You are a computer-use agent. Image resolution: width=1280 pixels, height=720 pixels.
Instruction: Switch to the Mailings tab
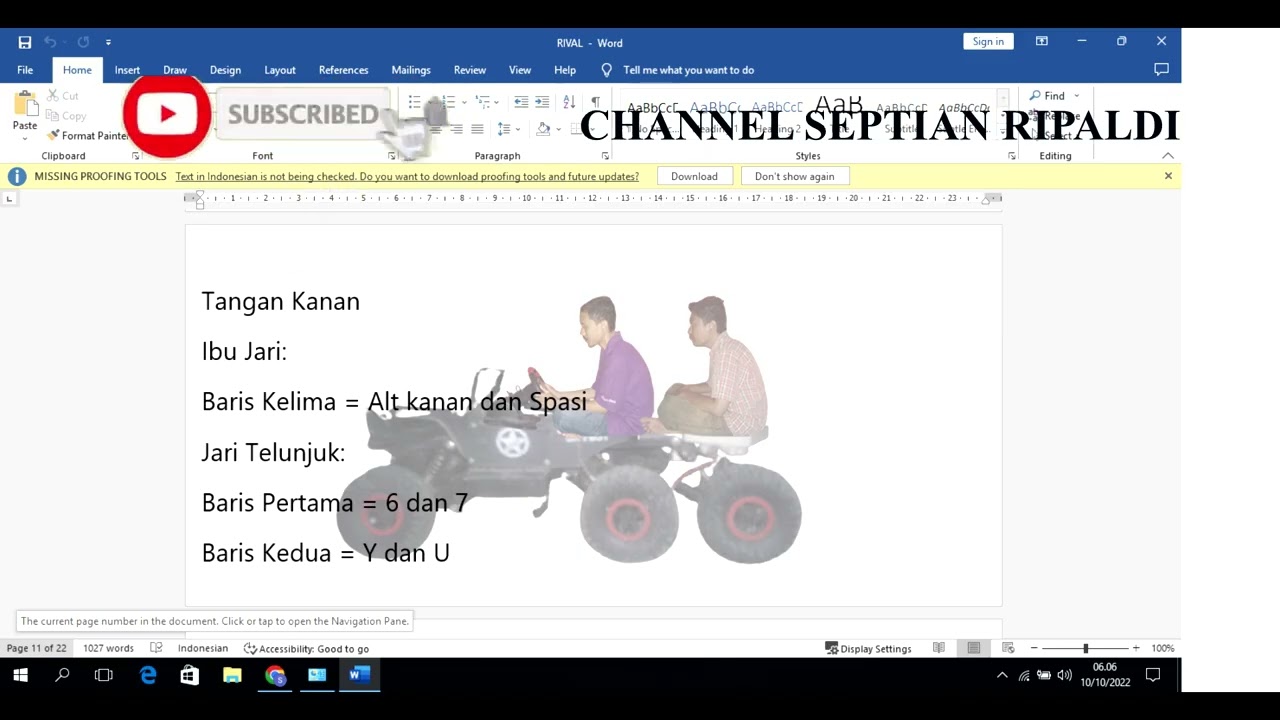point(411,70)
